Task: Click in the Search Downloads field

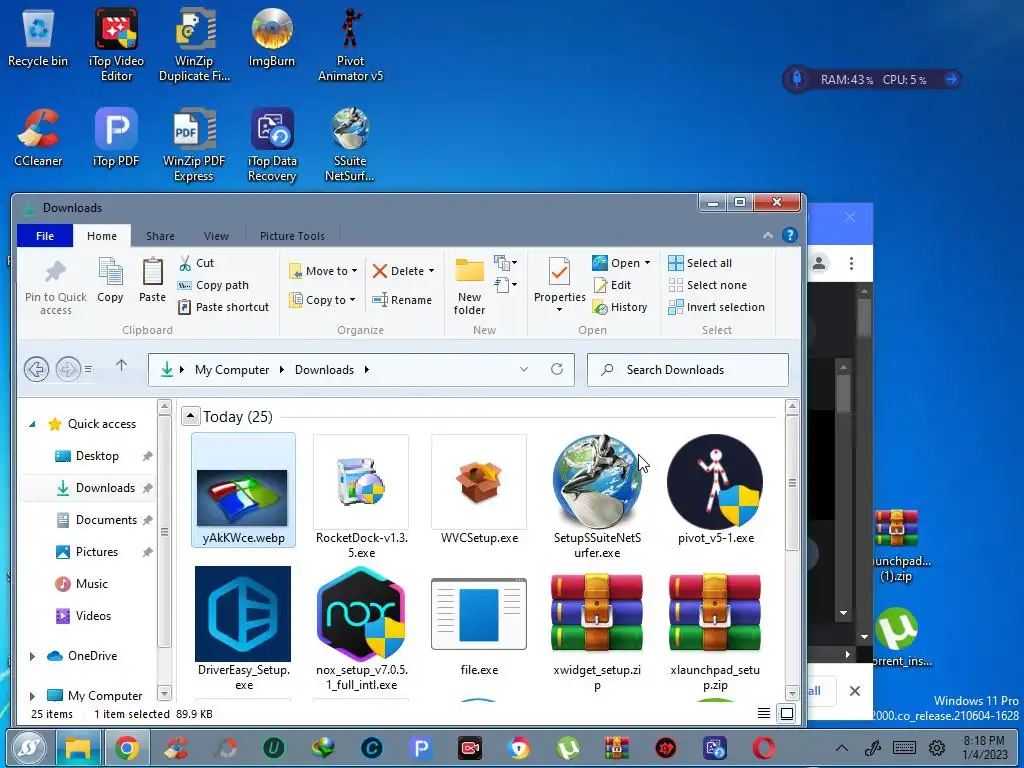Action: click(688, 370)
